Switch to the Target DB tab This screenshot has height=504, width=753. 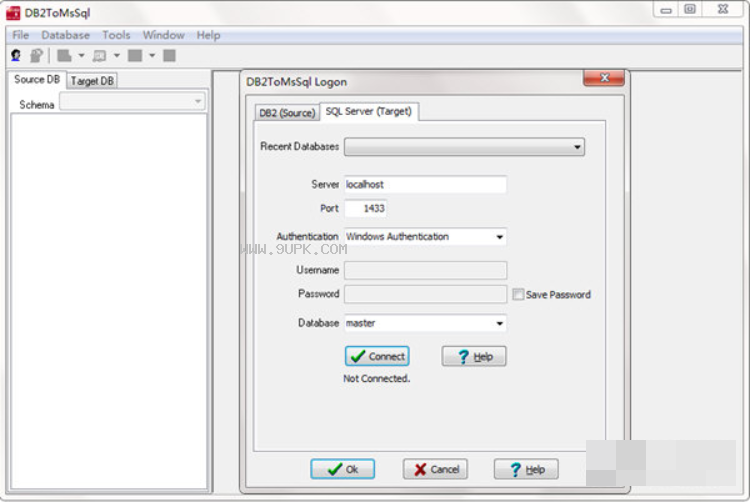[x=92, y=81]
